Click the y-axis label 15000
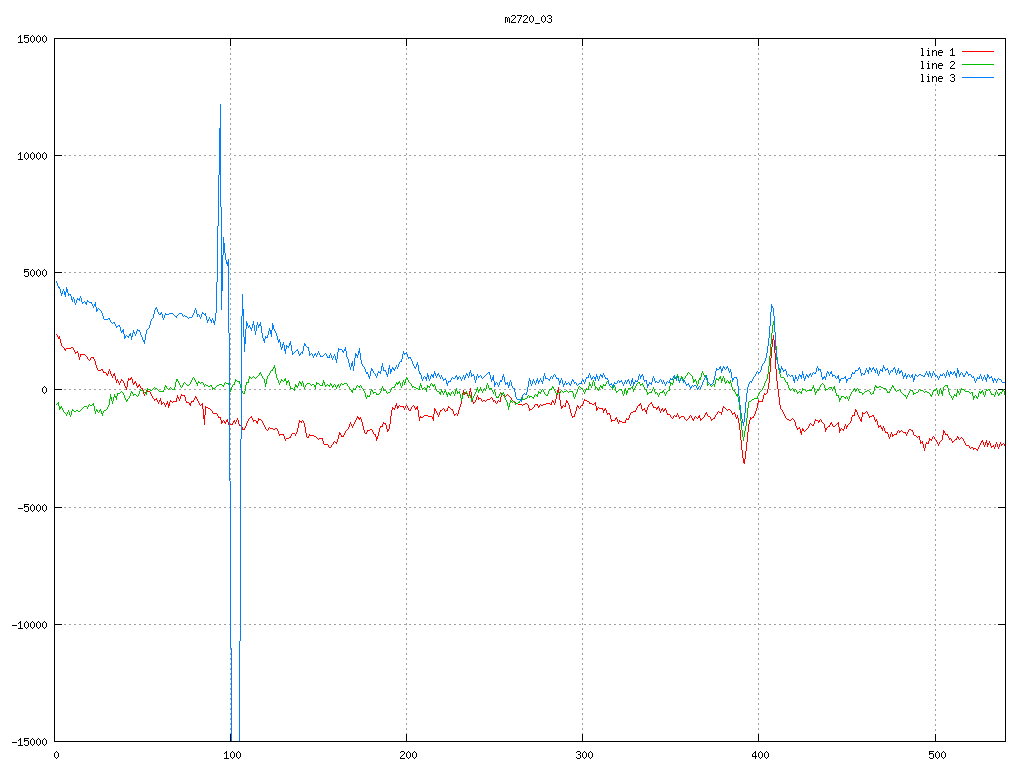 coord(33,39)
